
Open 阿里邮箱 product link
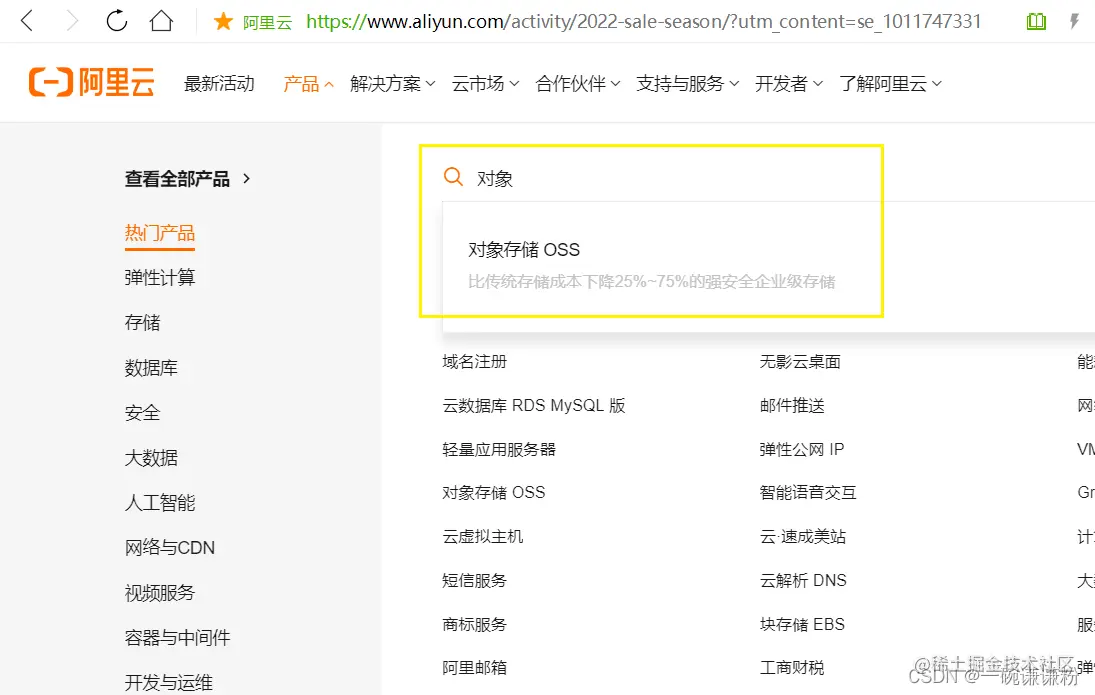click(474, 668)
